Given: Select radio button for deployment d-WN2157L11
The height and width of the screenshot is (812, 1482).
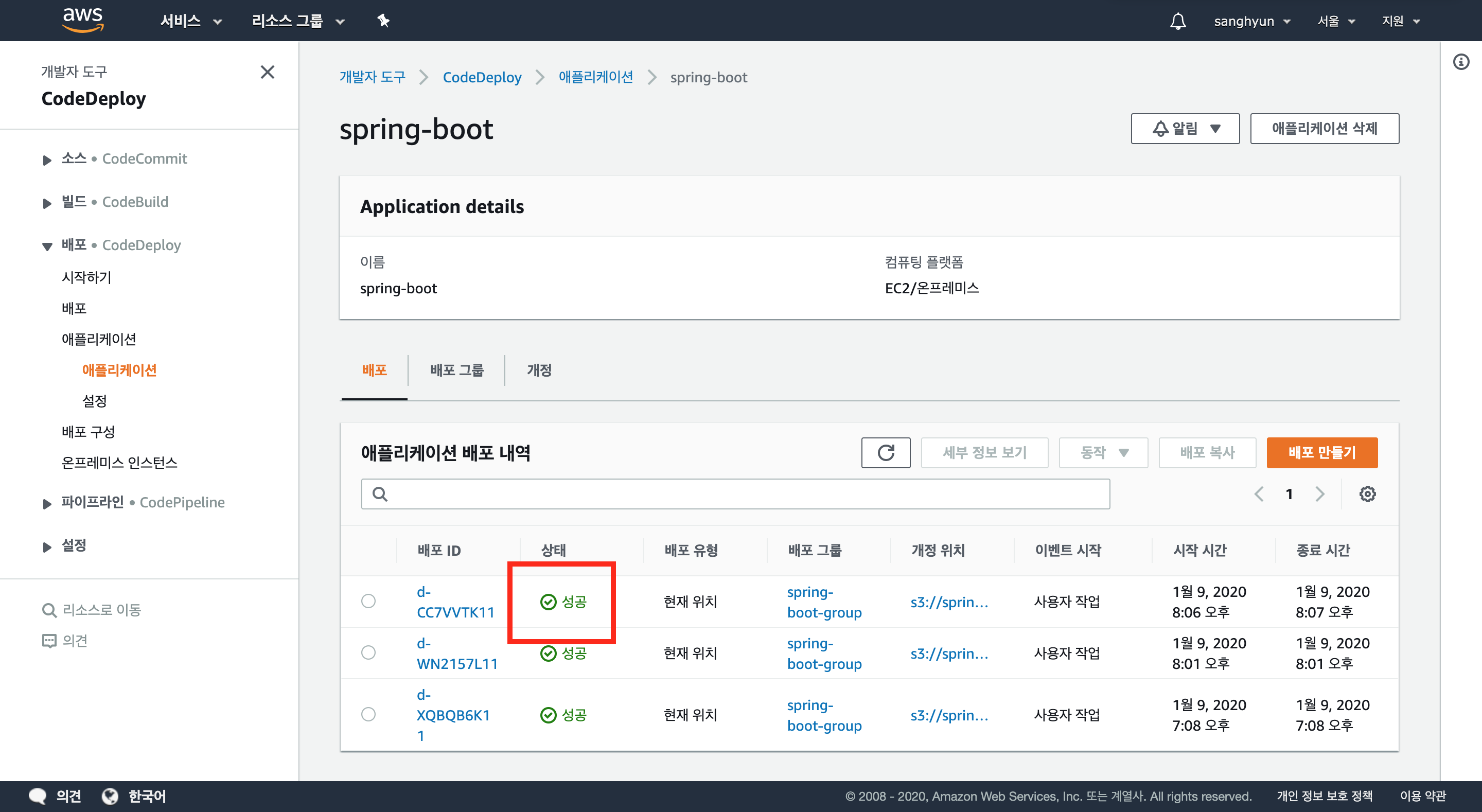Looking at the screenshot, I should [368, 652].
